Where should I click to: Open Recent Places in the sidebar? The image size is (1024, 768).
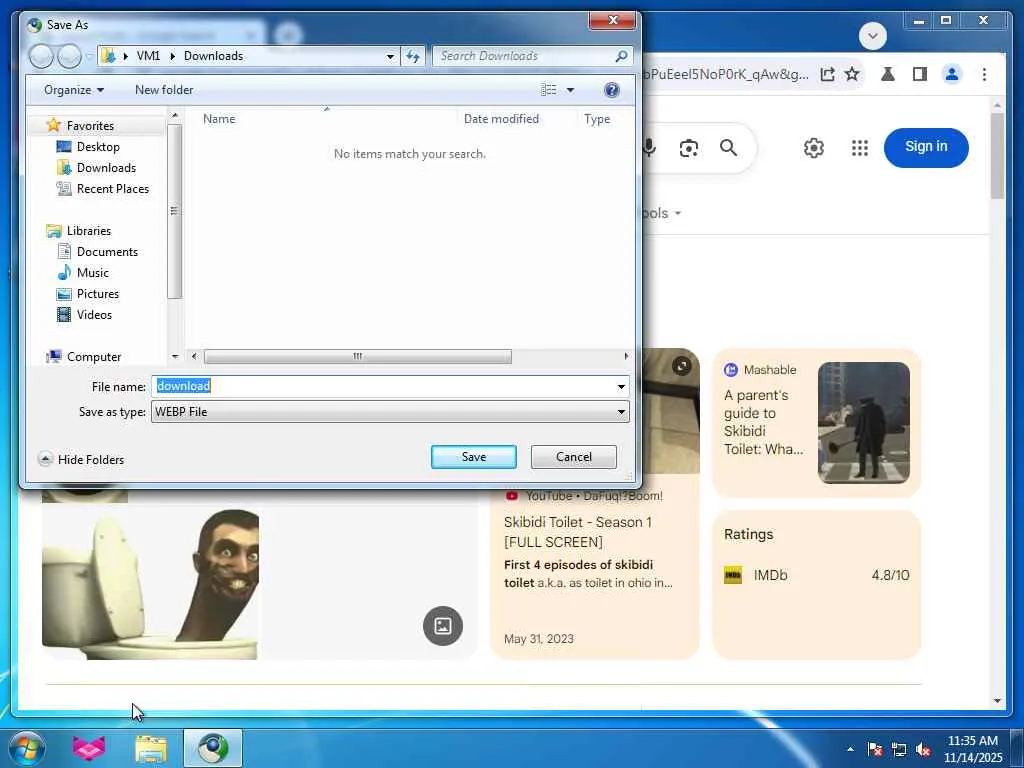click(112, 189)
